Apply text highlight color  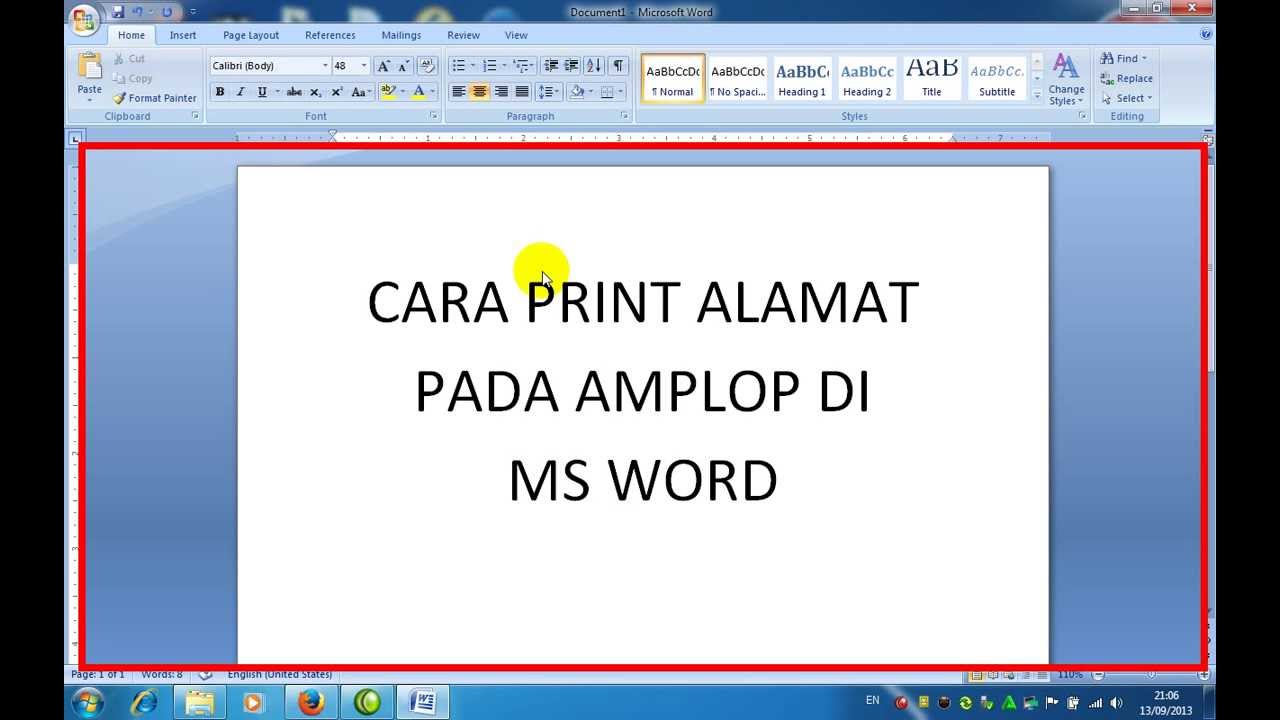[388, 92]
